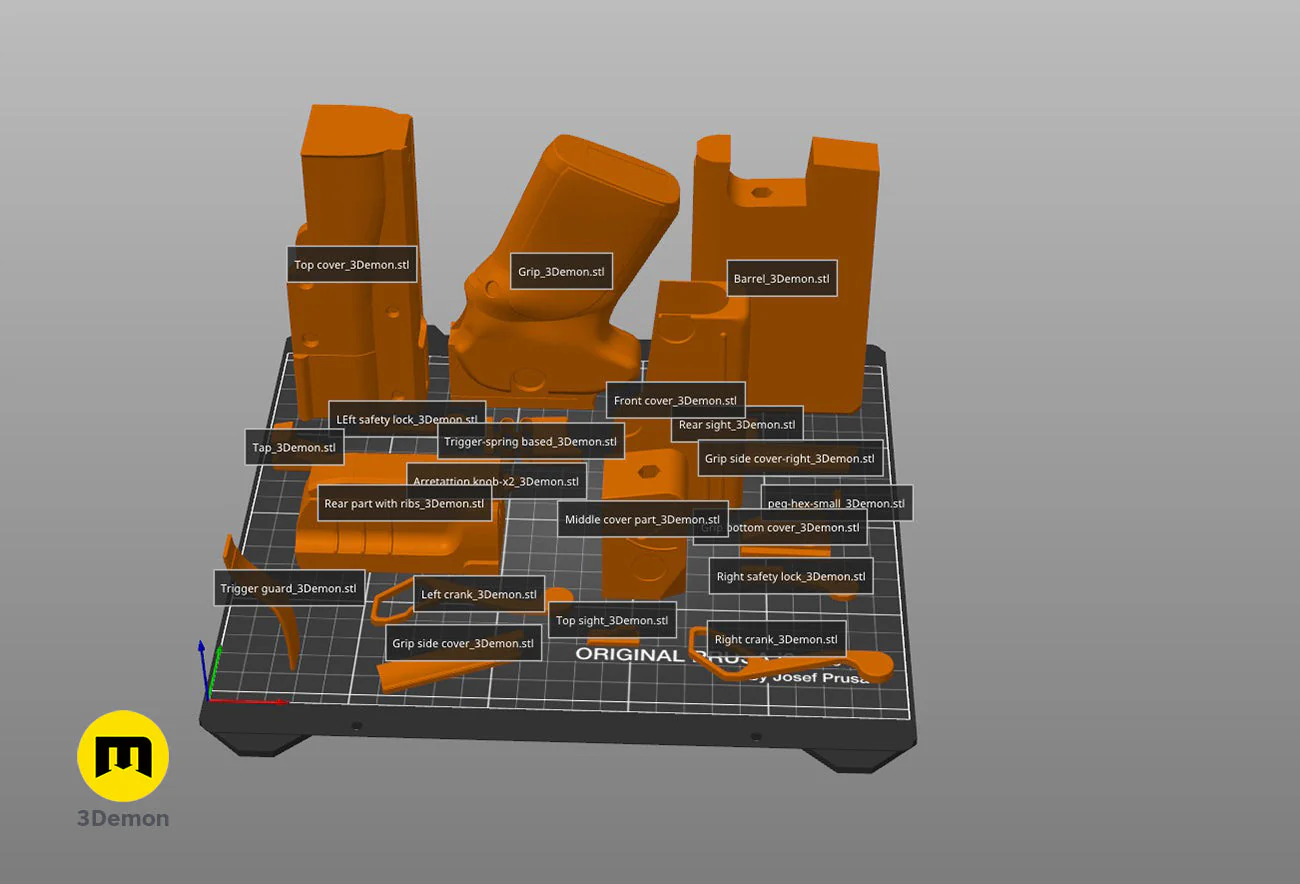Click the yellow 3Demon logo icon

tap(123, 756)
